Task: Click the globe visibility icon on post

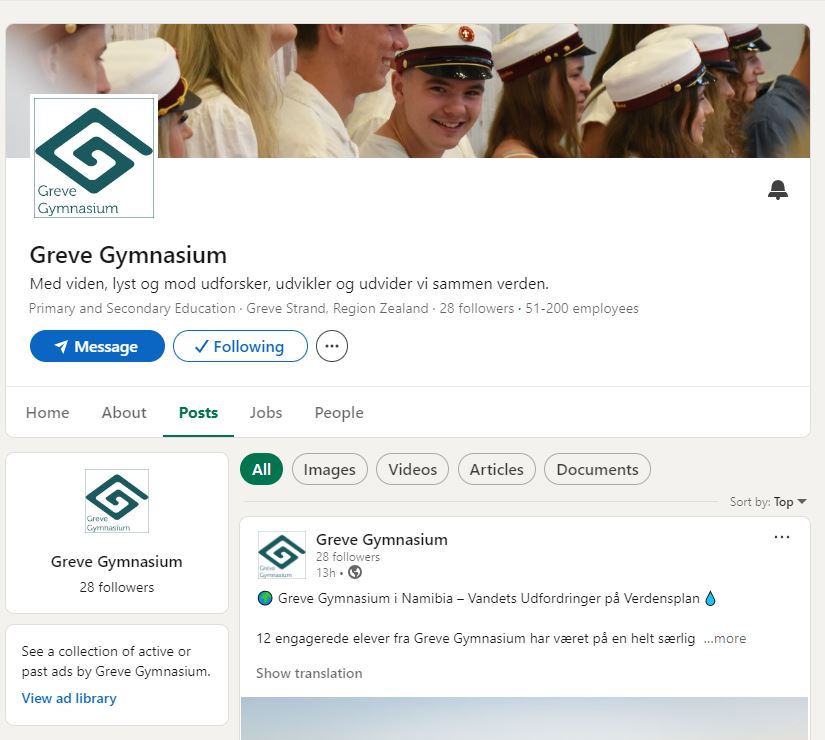Action: [x=355, y=573]
